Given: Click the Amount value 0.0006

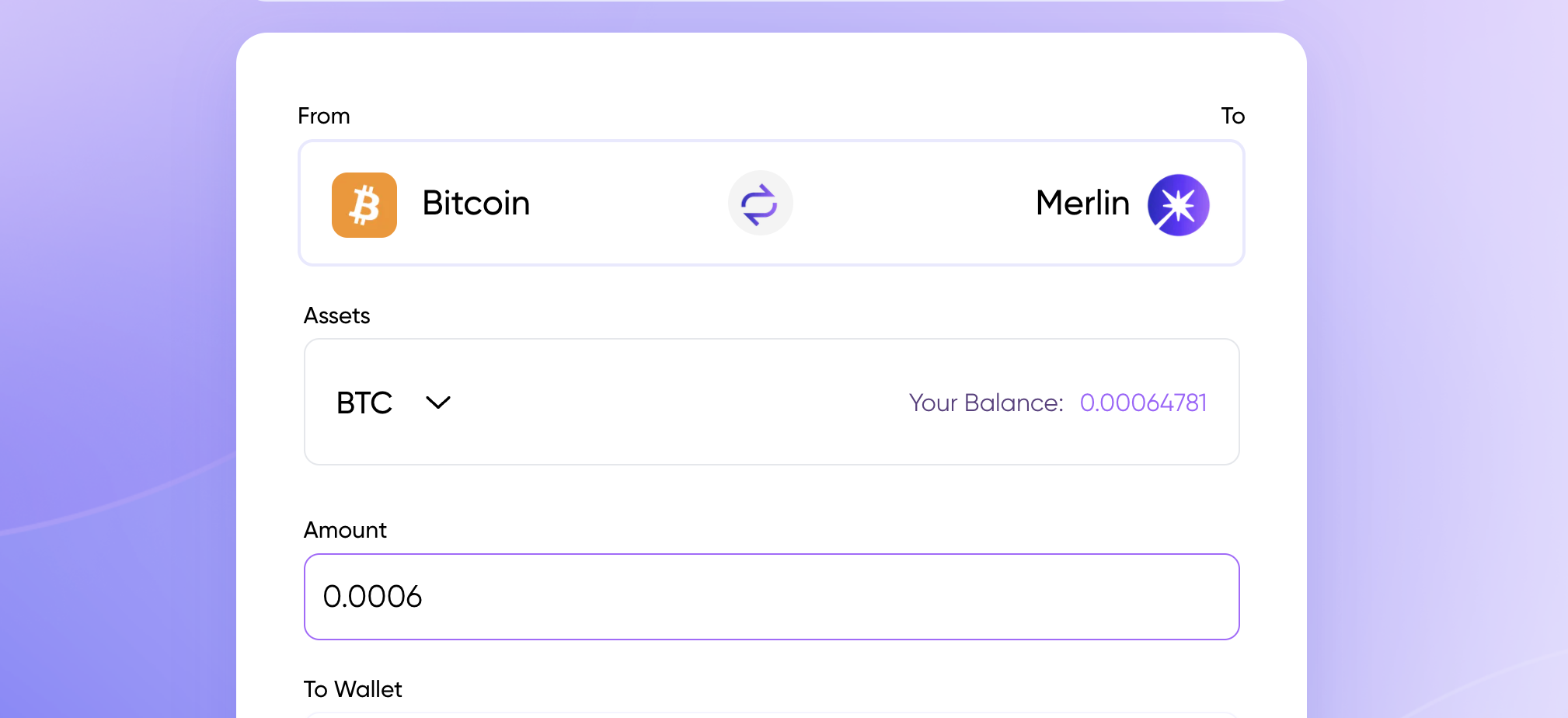Looking at the screenshot, I should click(373, 597).
